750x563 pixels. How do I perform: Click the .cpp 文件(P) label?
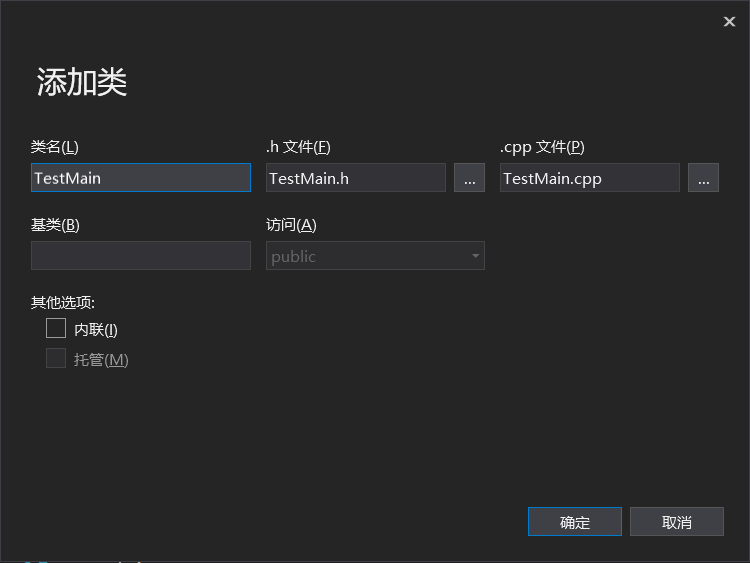[542, 147]
